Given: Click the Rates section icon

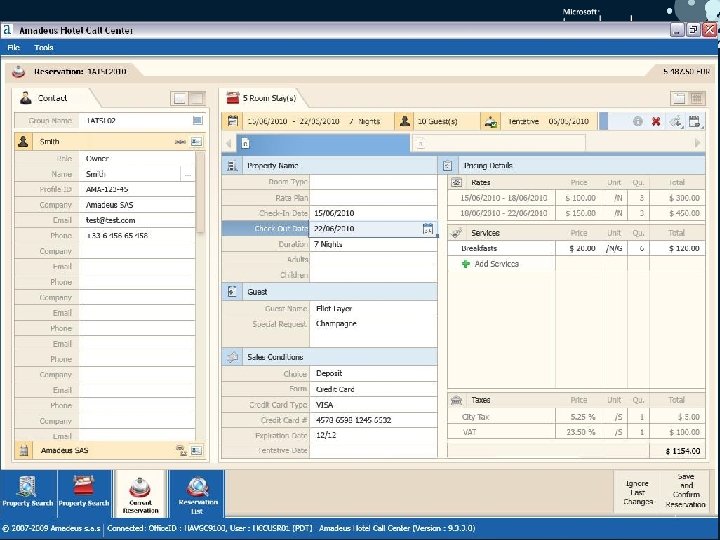Looking at the screenshot, I should pyautogui.click(x=456, y=182).
